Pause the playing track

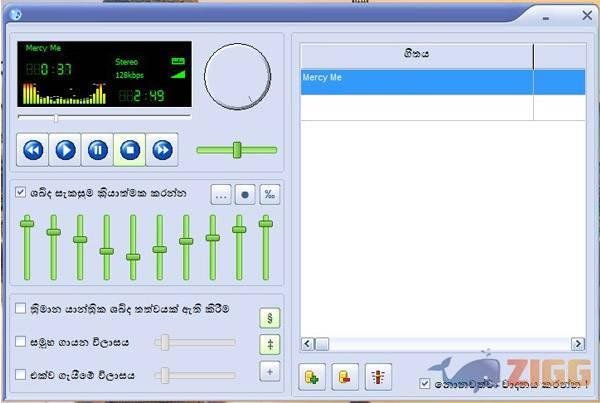click(x=97, y=150)
